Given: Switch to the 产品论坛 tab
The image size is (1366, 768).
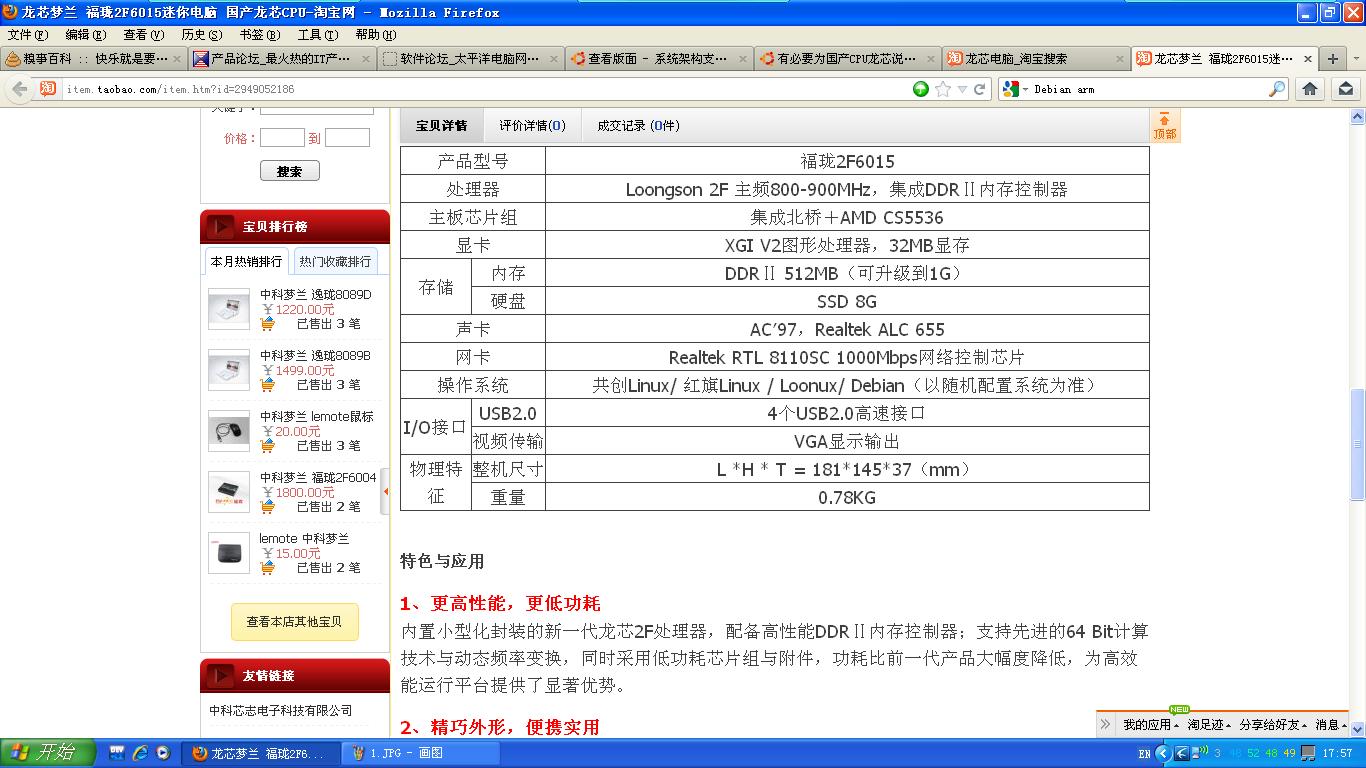Looking at the screenshot, I should pyautogui.click(x=282, y=58).
